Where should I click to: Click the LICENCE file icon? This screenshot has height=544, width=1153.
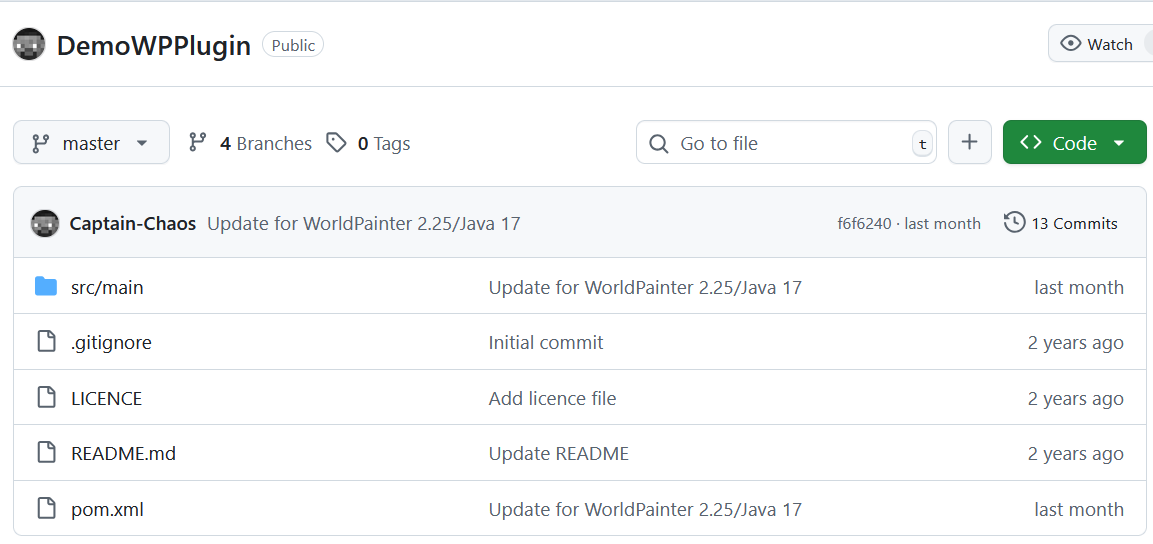[x=46, y=398]
